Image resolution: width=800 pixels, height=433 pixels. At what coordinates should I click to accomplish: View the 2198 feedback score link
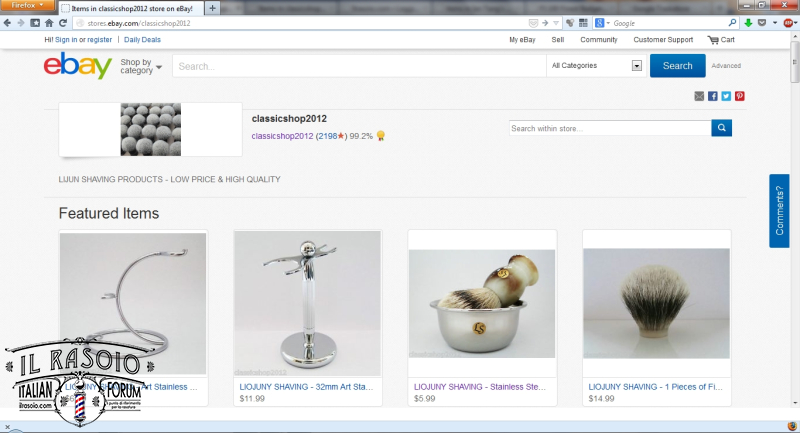pyautogui.click(x=328, y=136)
